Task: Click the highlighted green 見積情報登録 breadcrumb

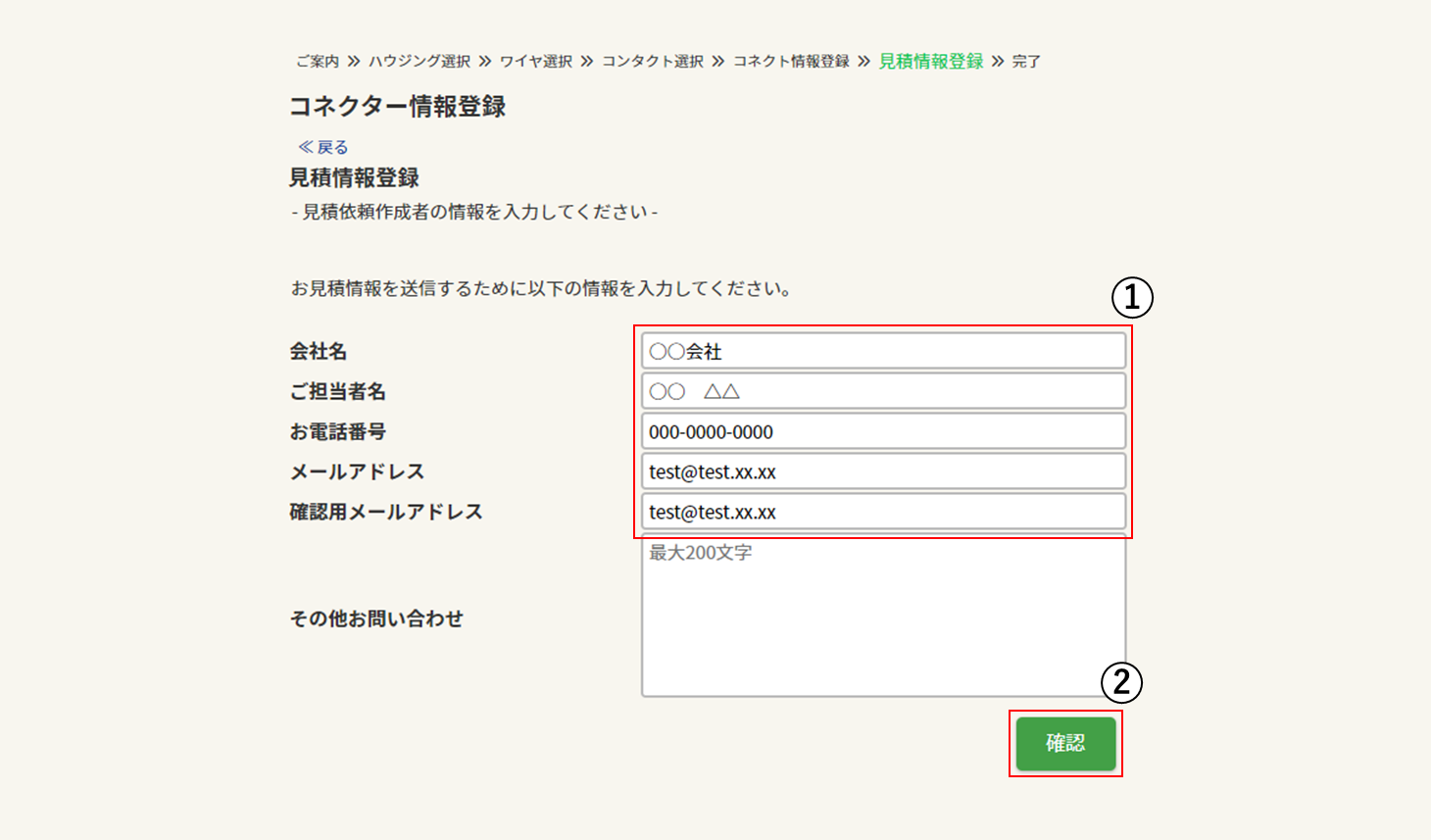Action: [930, 62]
